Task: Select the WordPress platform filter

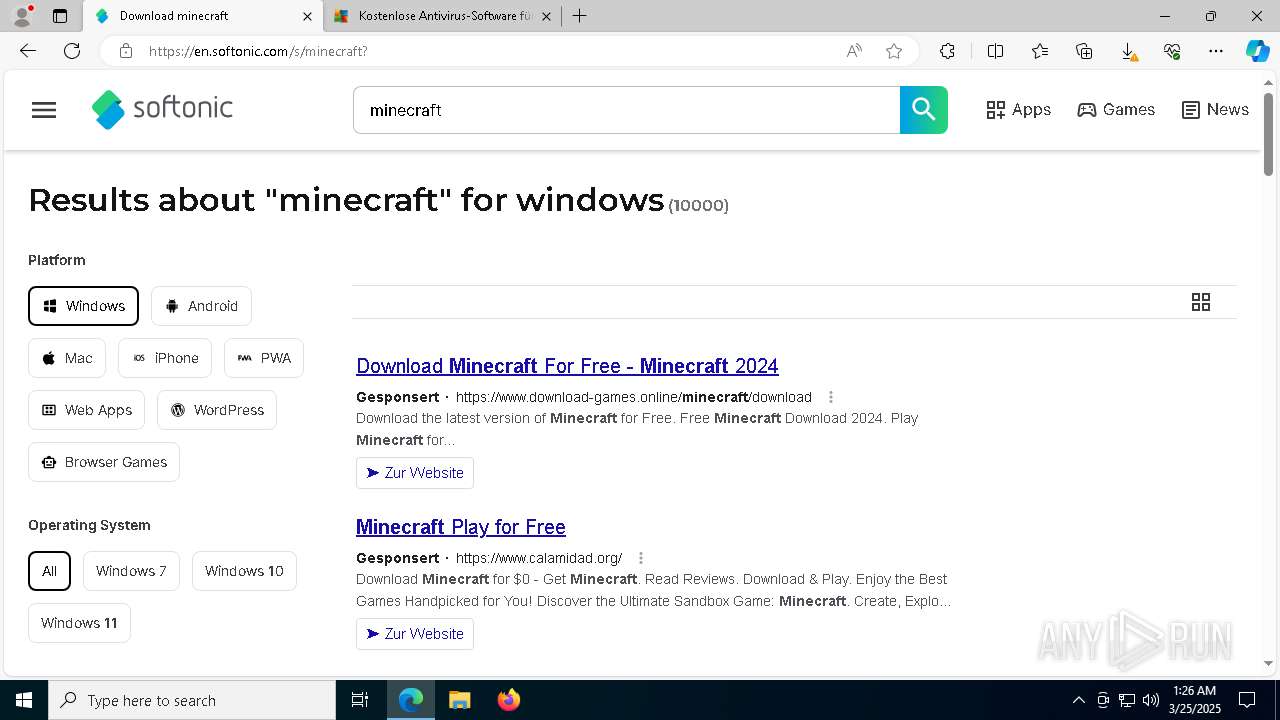Action: click(x=217, y=410)
